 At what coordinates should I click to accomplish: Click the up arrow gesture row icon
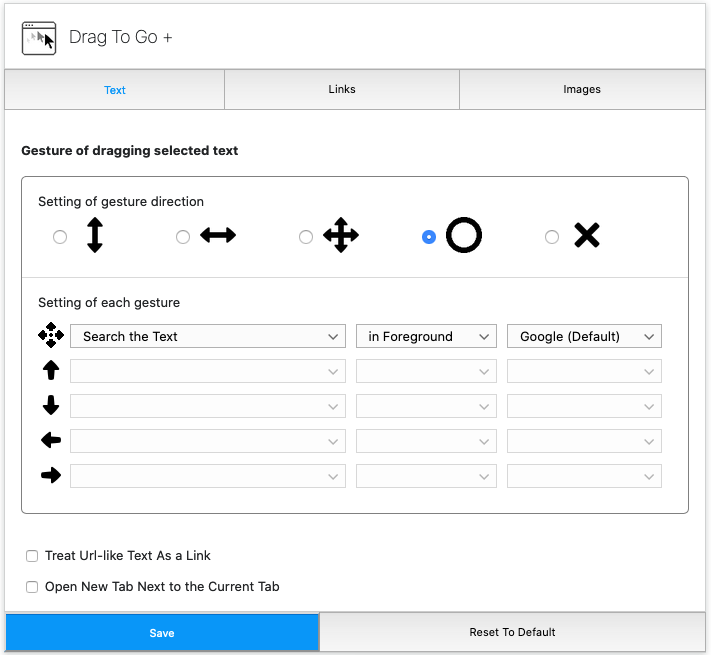click(x=51, y=370)
